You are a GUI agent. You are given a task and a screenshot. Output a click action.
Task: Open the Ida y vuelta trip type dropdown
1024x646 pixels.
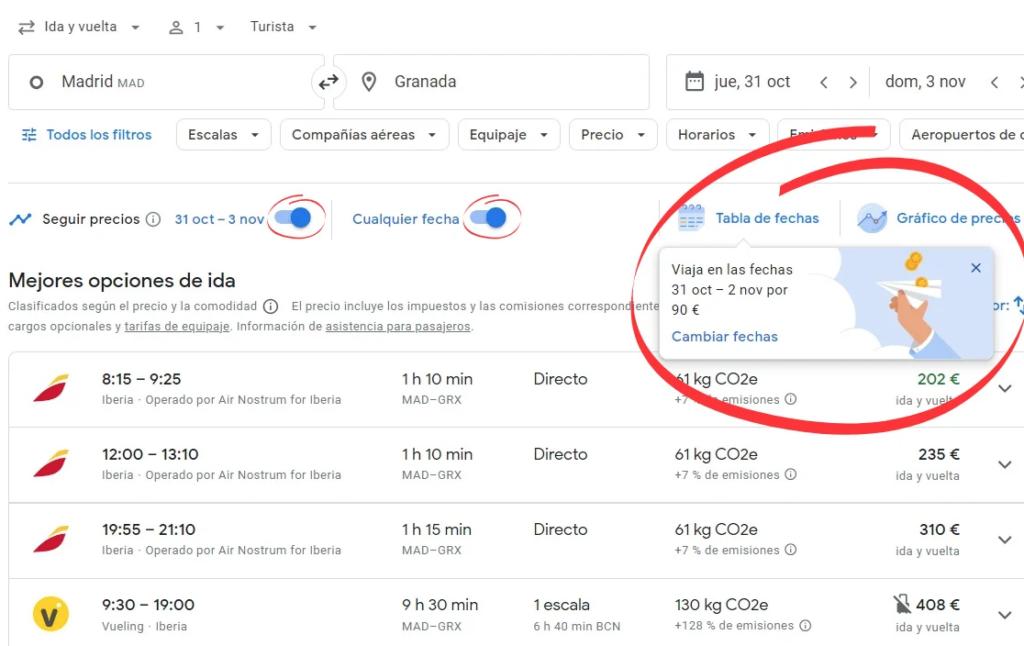(80, 27)
